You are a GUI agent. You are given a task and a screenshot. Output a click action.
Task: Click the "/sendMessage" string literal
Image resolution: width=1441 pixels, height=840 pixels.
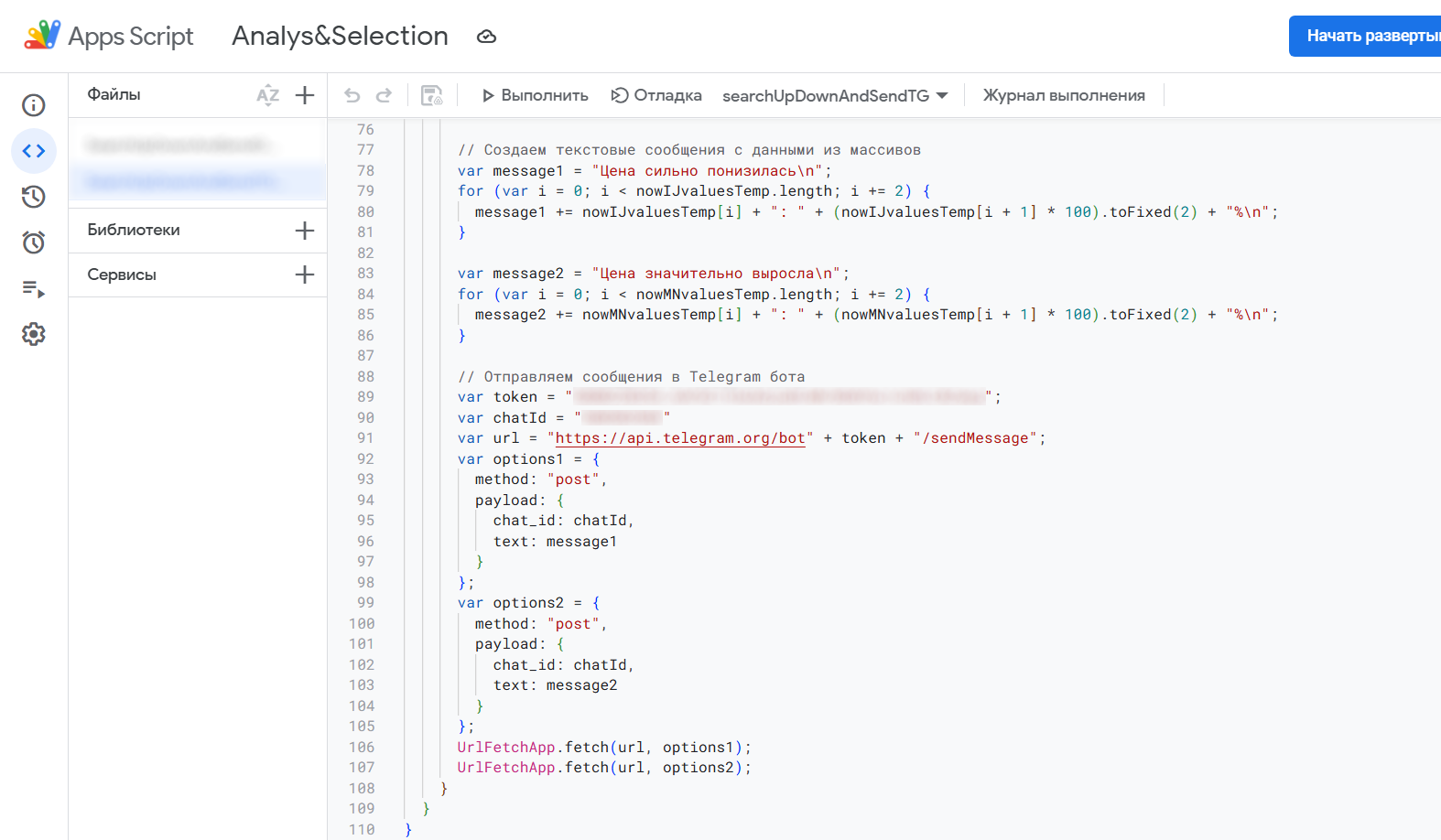(975, 438)
